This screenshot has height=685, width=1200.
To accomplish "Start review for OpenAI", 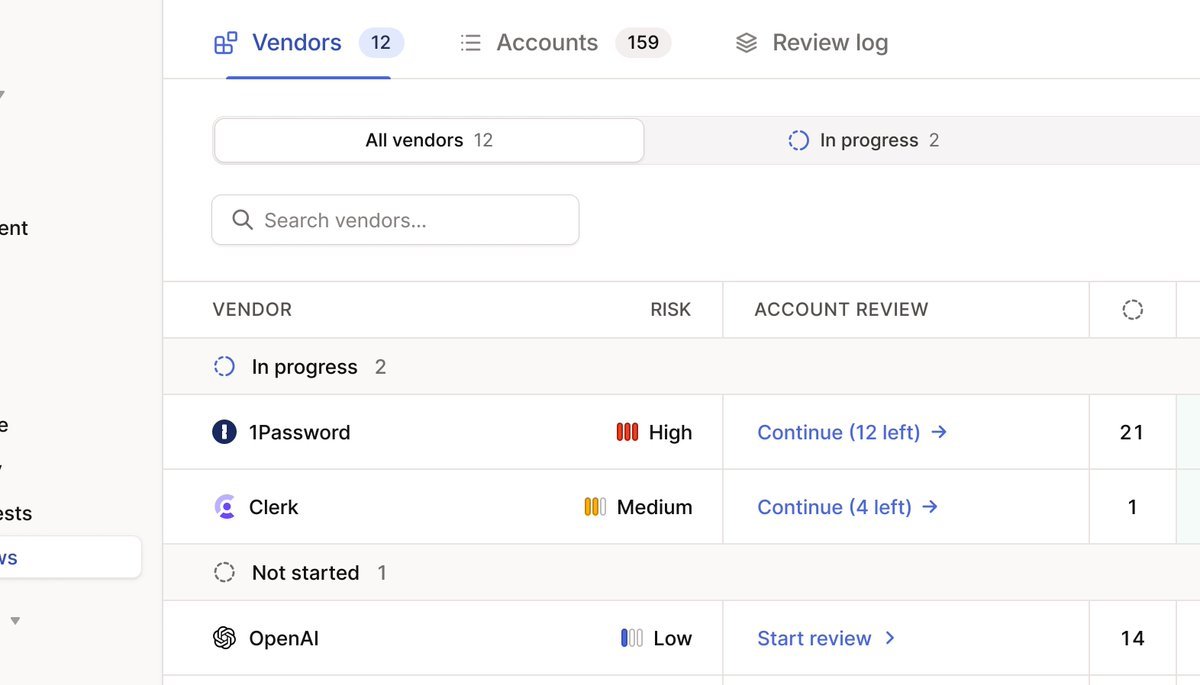I will [825, 638].
